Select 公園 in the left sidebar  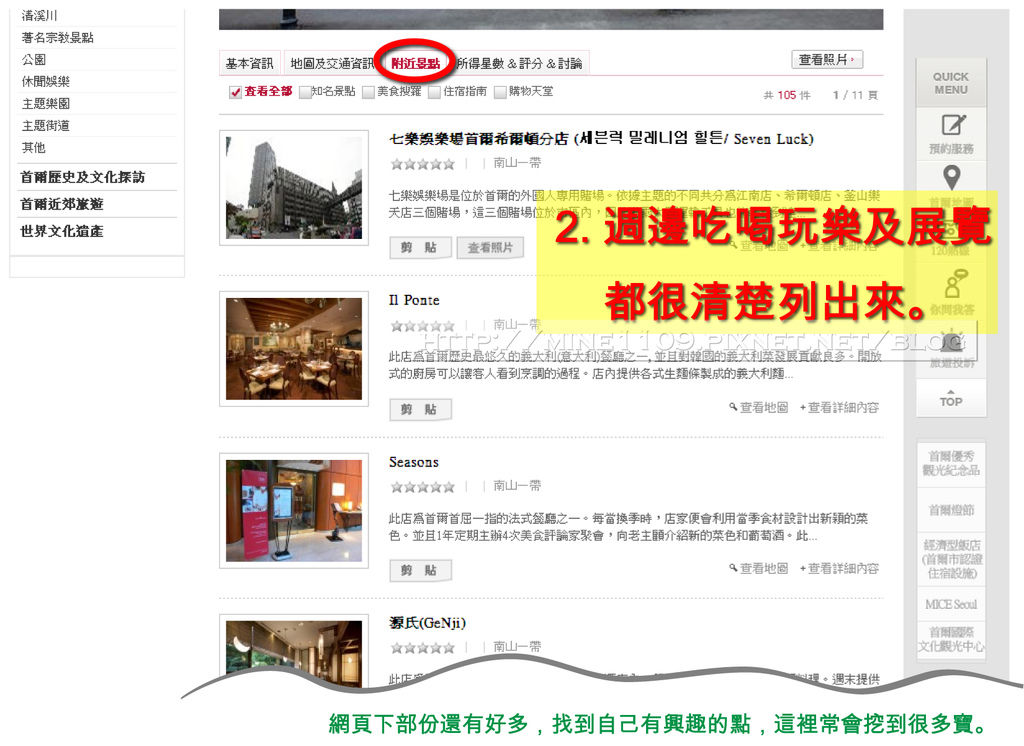(x=34, y=59)
